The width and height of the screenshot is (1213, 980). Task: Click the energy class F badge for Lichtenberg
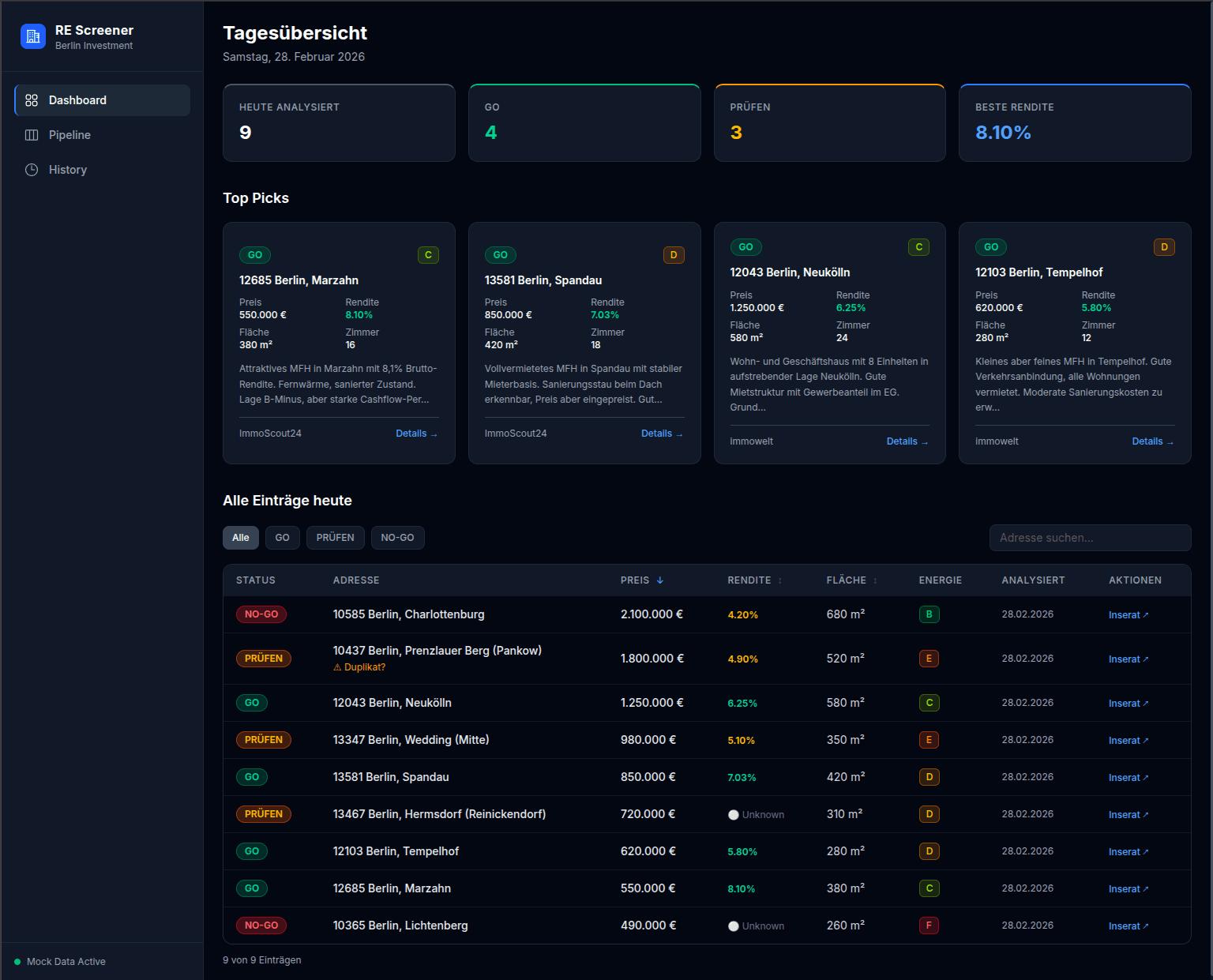pos(929,926)
